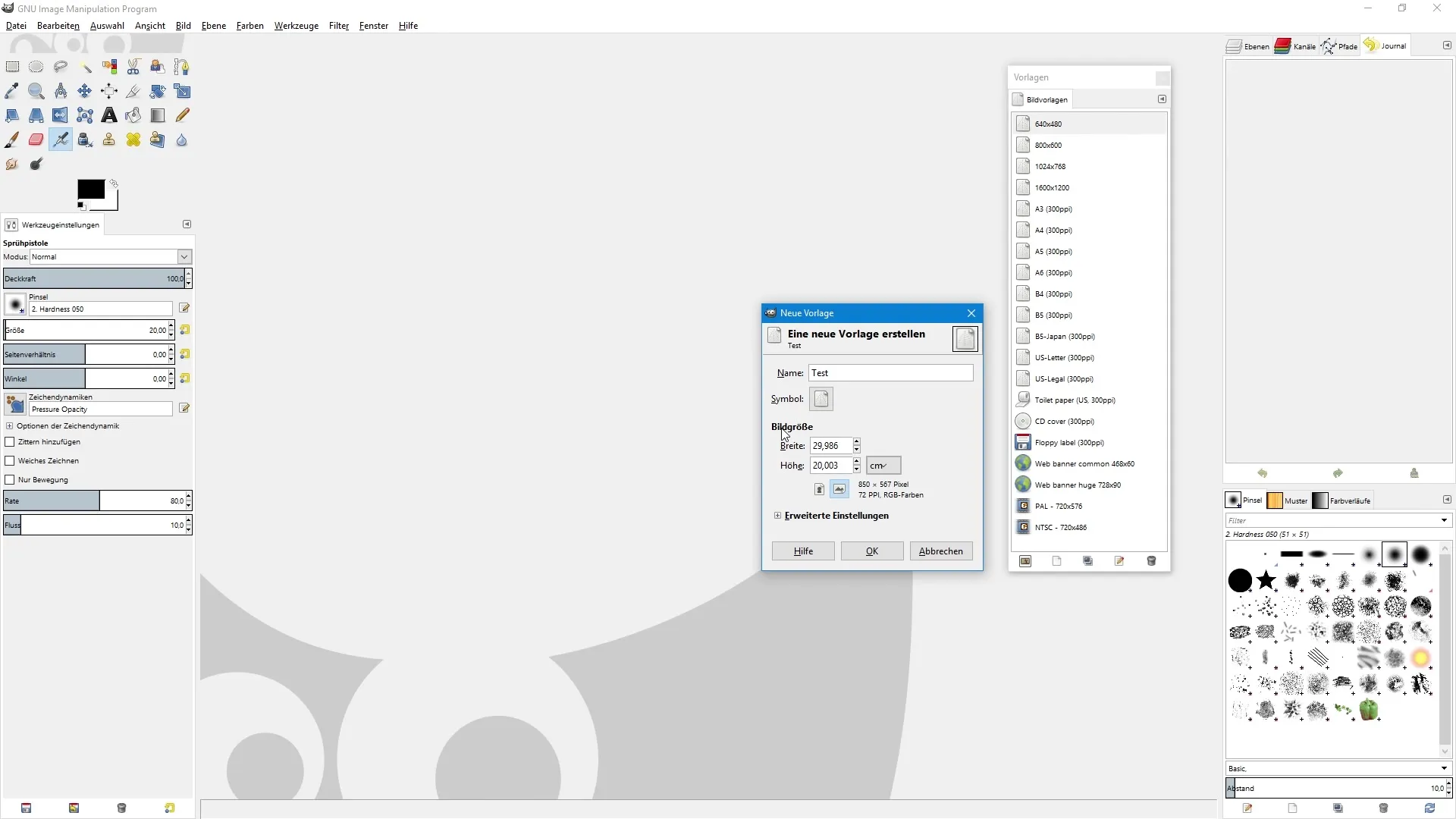Open Werkzeugeinstellungen tab menu arrow
1456x819 pixels.
coord(187,224)
